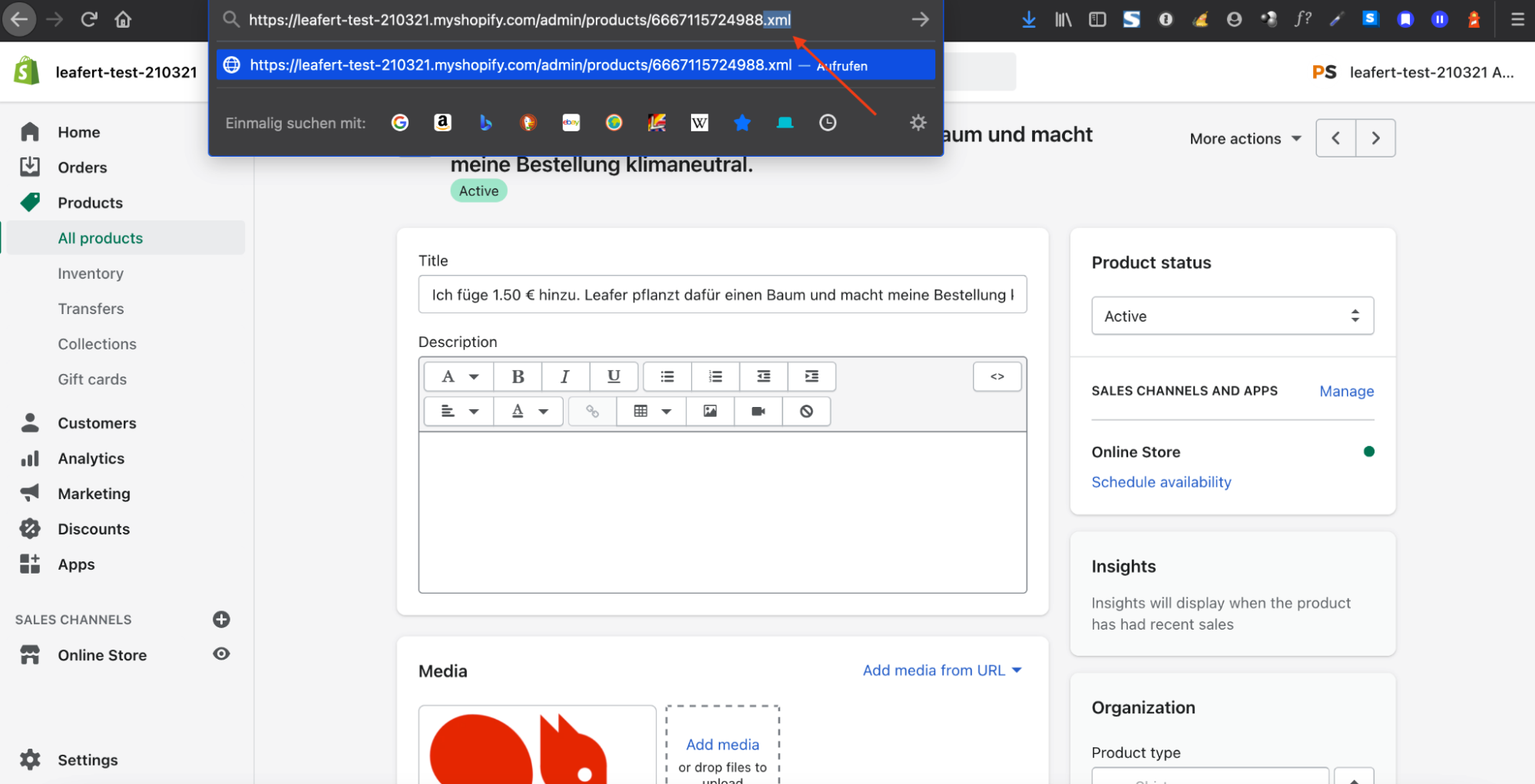This screenshot has width=1535, height=784.
Task: Apply underline formatting in the editor
Action: point(613,376)
